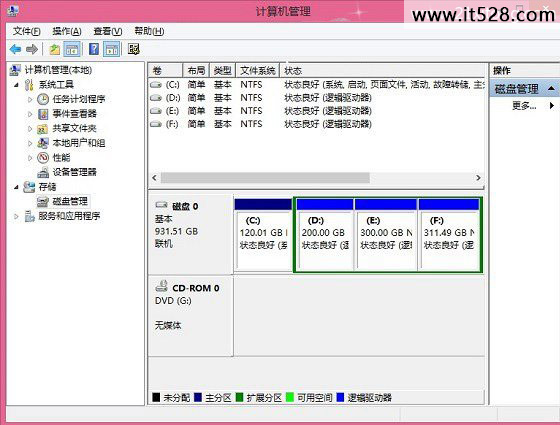
Task: Select the (C:) 120.01 GB partition block
Action: point(263,235)
